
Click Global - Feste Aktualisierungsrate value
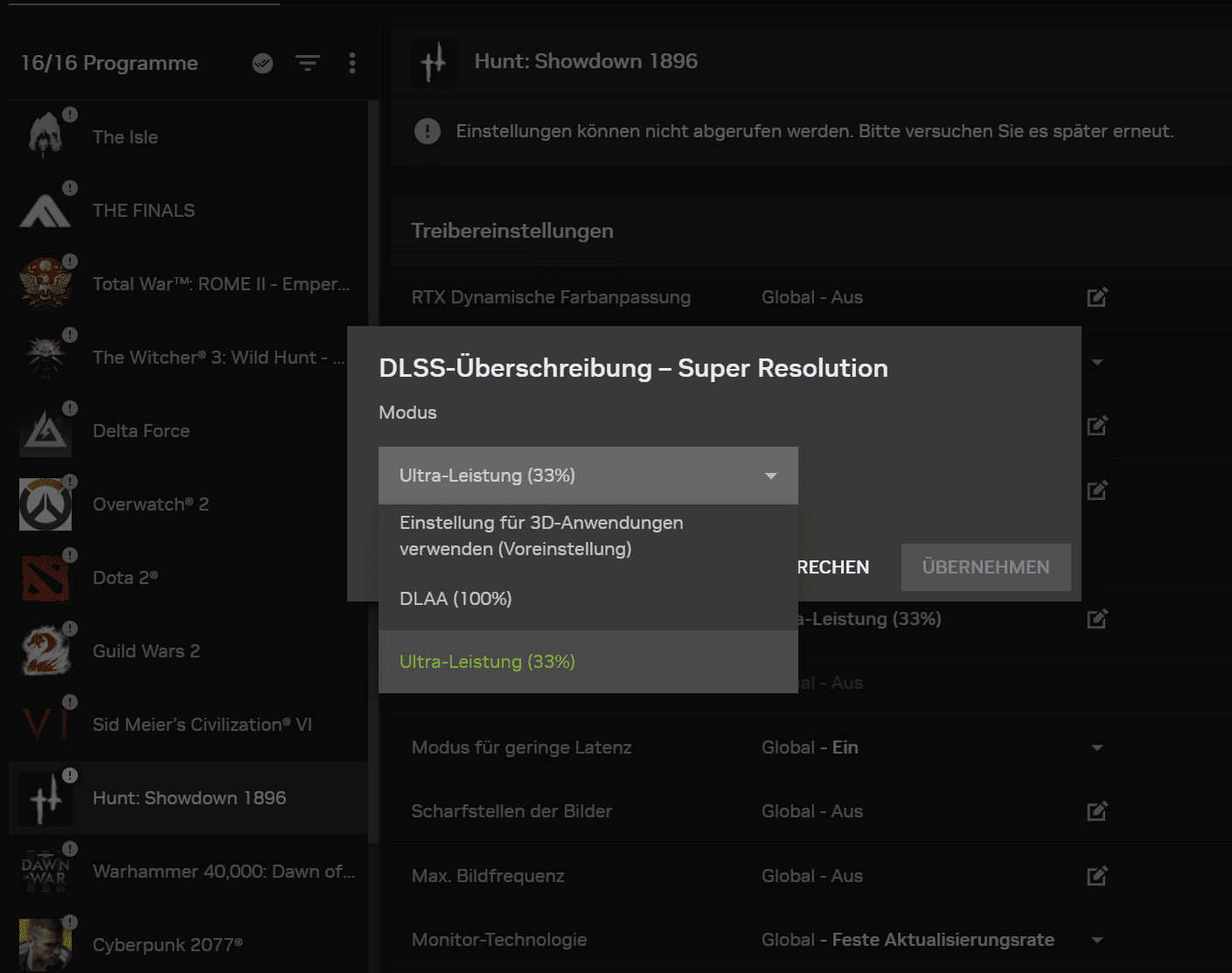(908, 940)
